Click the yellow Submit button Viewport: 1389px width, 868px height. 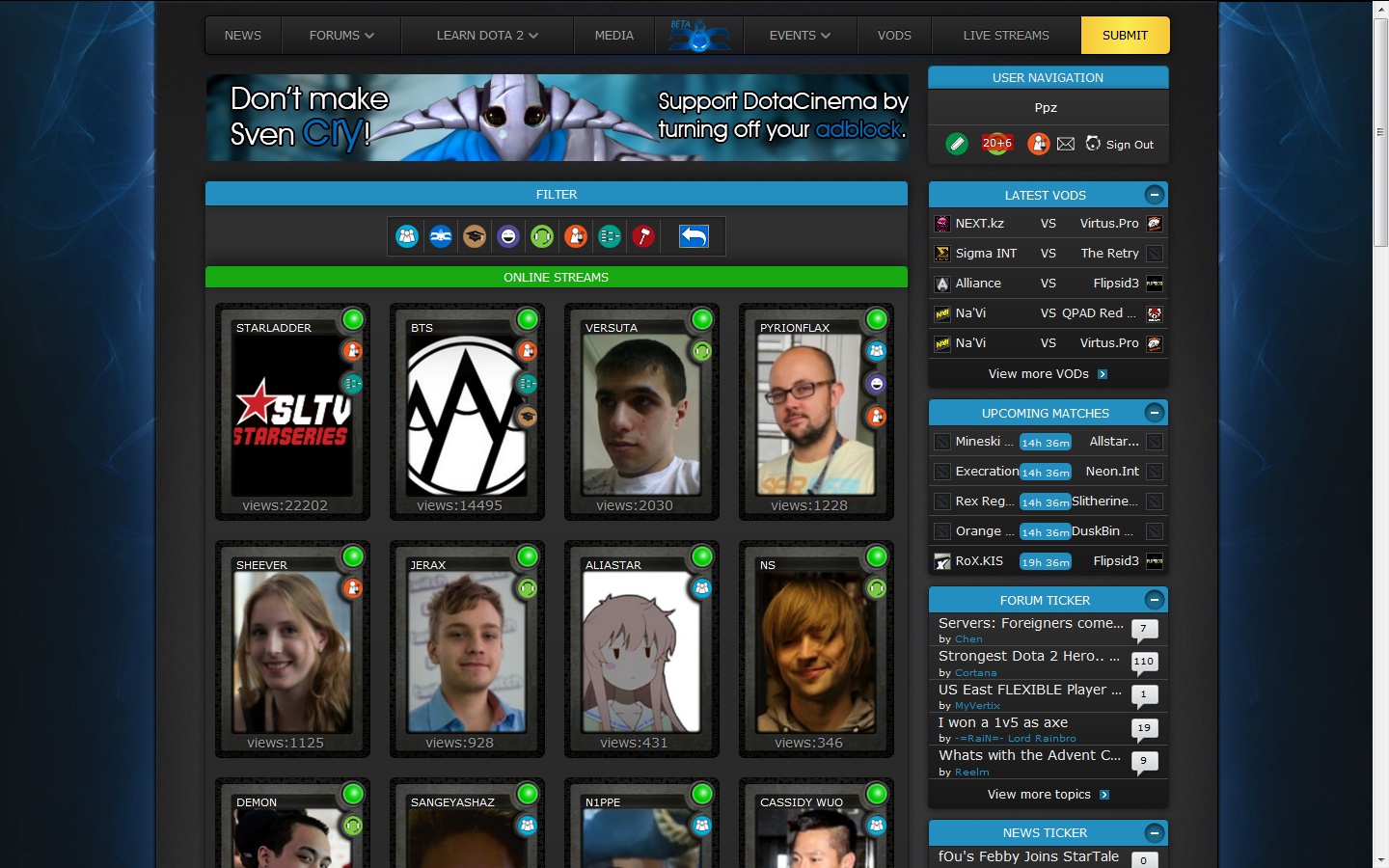pyautogui.click(x=1126, y=36)
